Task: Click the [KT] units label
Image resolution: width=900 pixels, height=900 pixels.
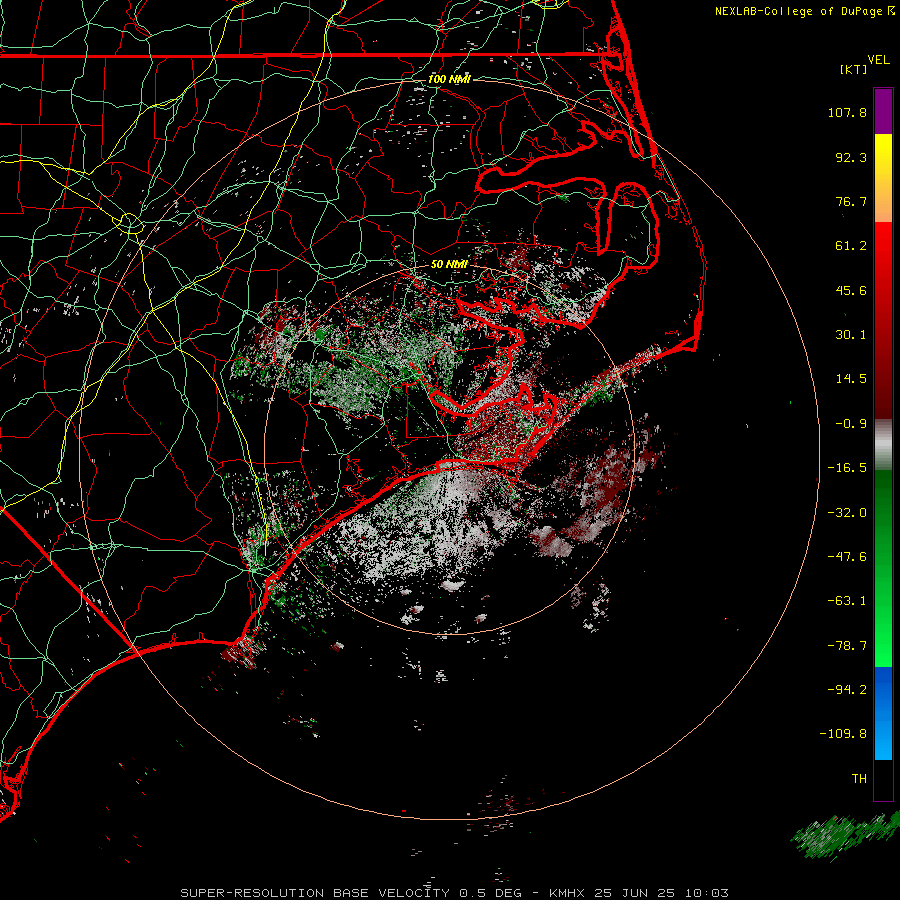Action: 854,69
